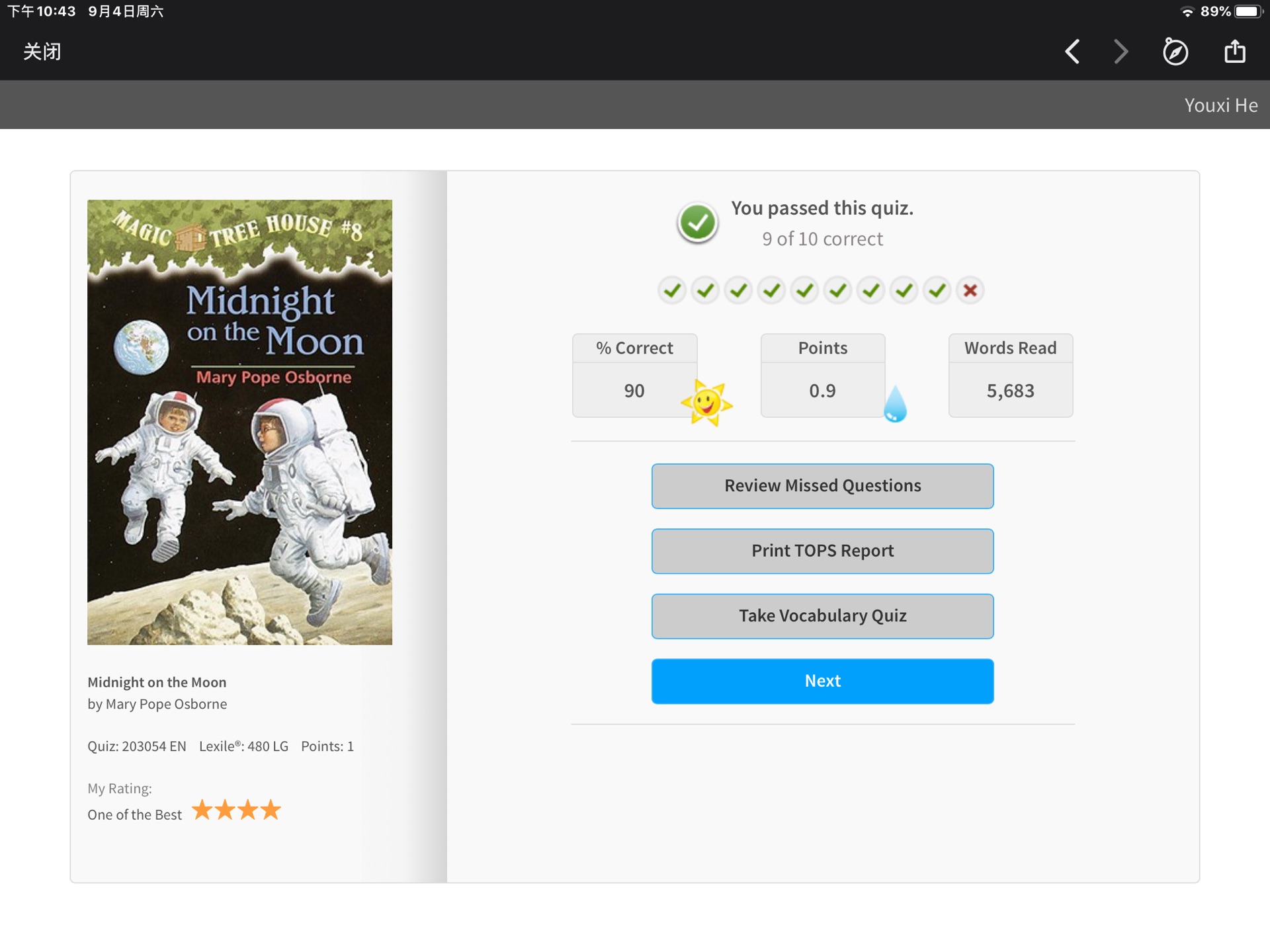1270x952 pixels.
Task: Click '9 of 10 correct' text
Action: point(822,239)
